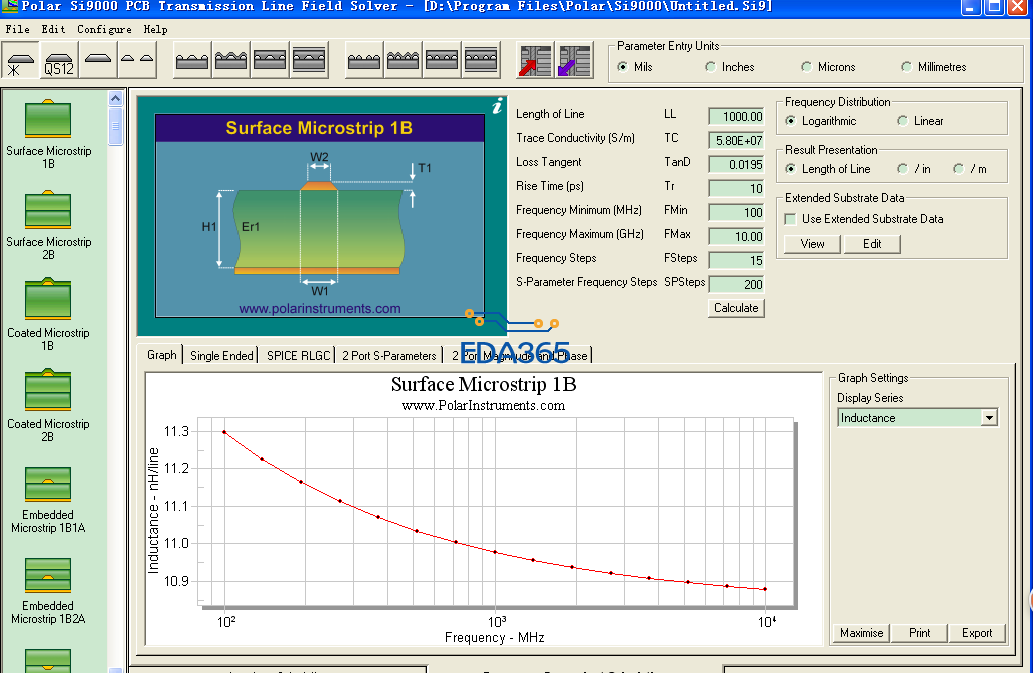1033x673 pixels.
Task: Select Mils parameter units
Action: click(x=635, y=67)
